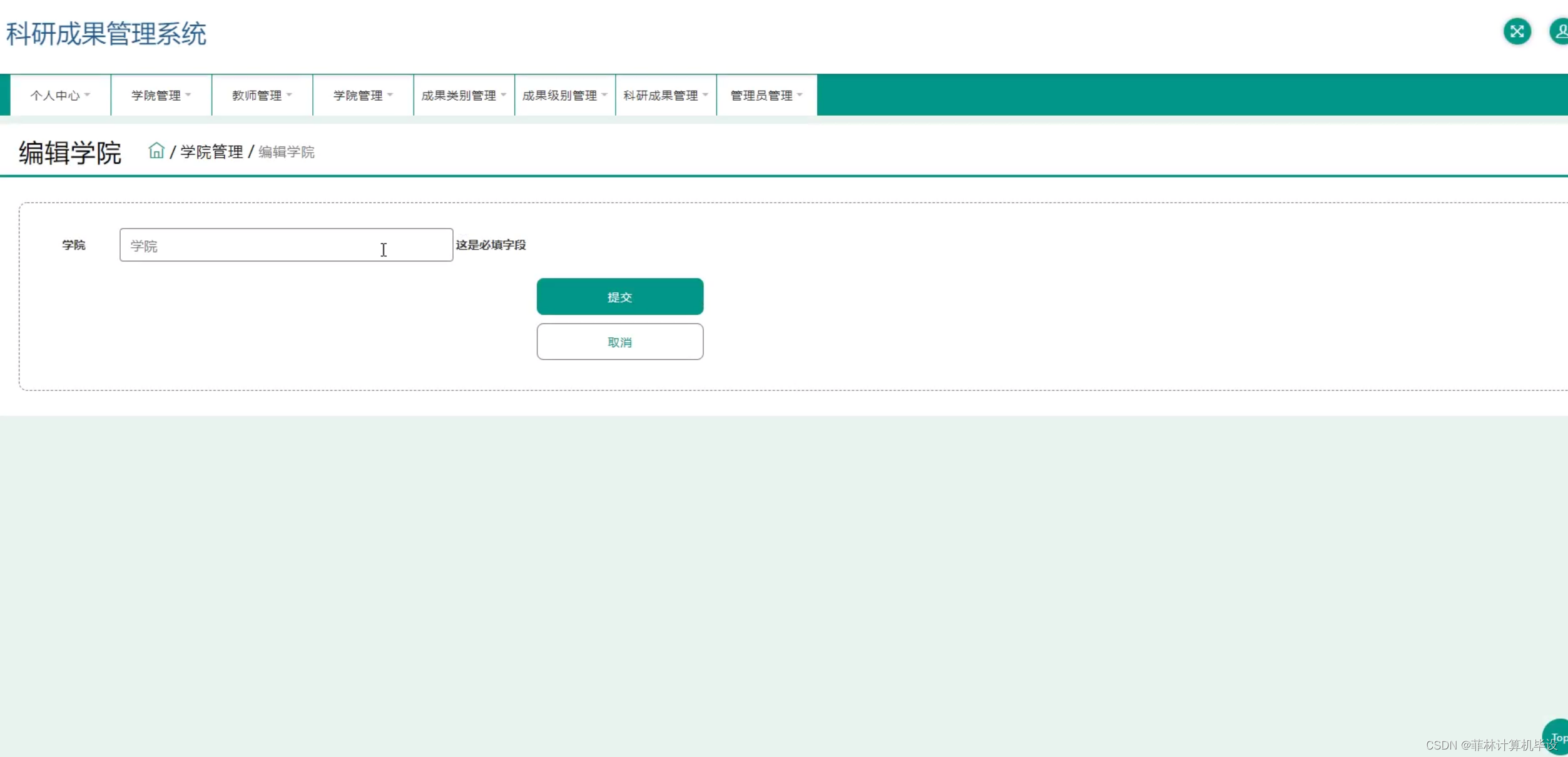
Task: Open the user profile avatar icon
Action: [x=1559, y=31]
